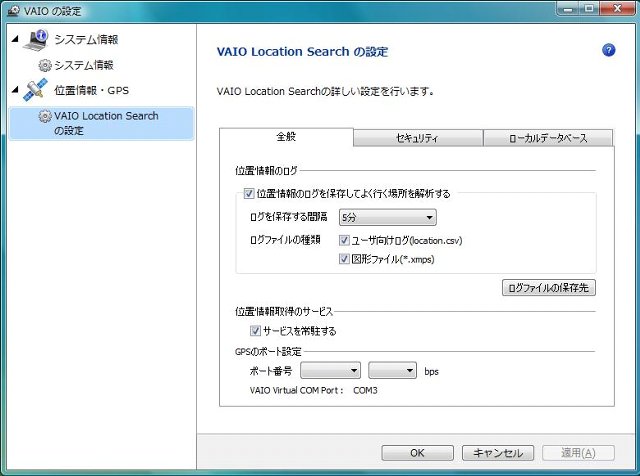The width and height of the screenshot is (640, 476).
Task: Click the システム情報 laptop info icon
Action: (36, 40)
